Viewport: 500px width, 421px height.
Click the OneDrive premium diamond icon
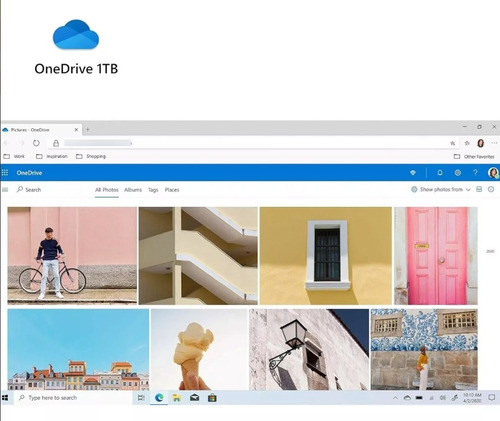(413, 173)
